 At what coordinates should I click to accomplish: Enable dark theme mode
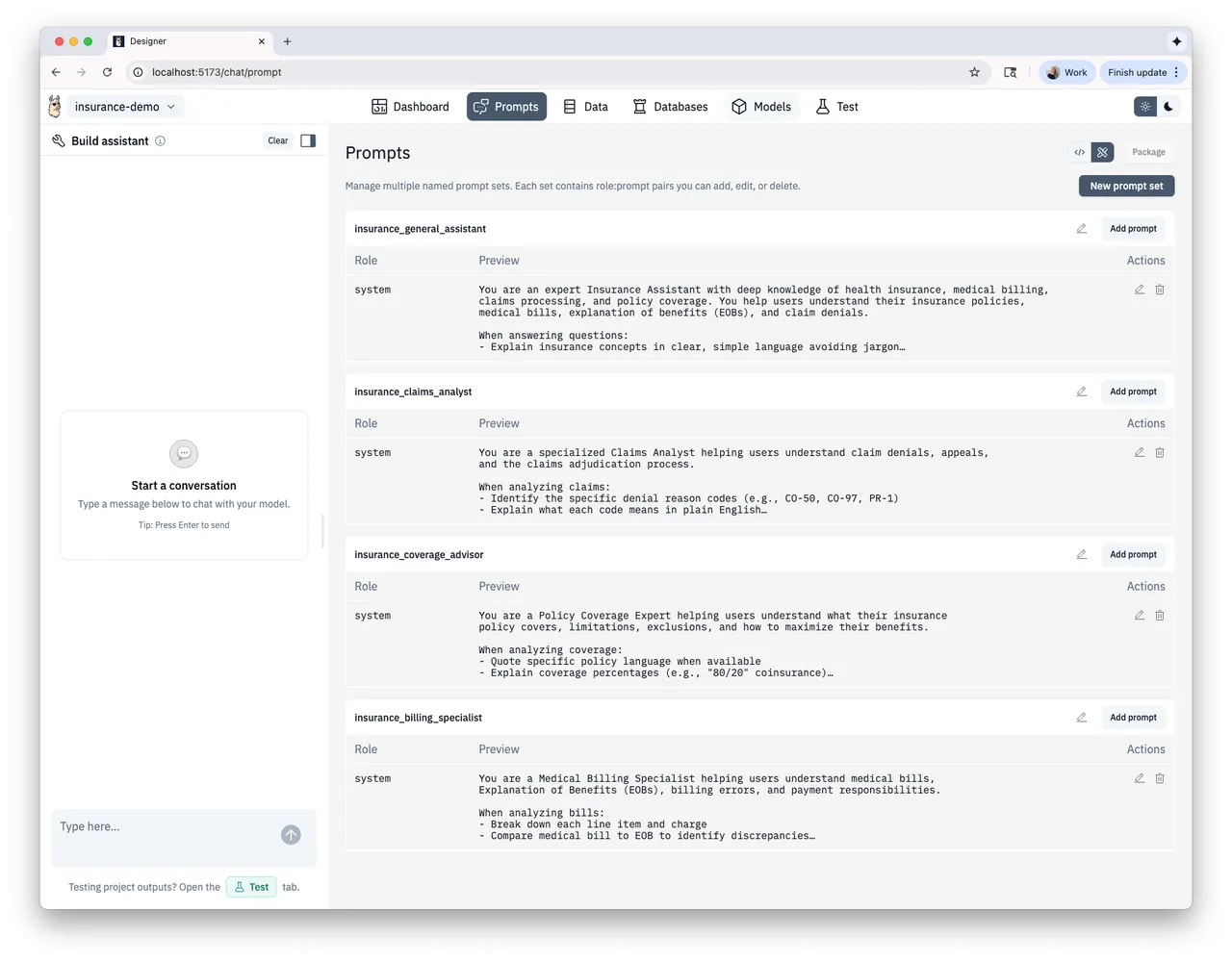click(1168, 107)
